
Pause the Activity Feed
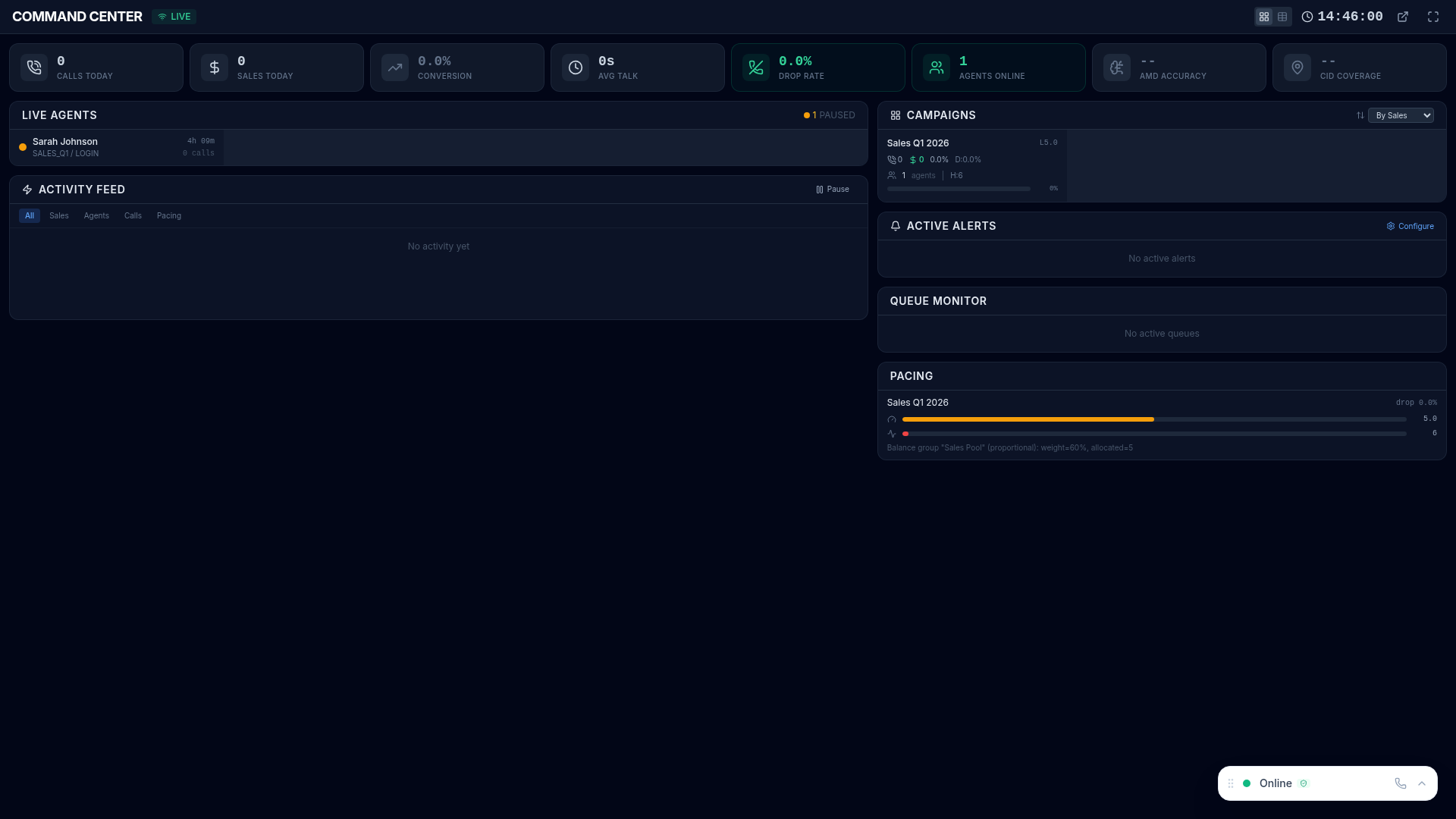[x=832, y=189]
